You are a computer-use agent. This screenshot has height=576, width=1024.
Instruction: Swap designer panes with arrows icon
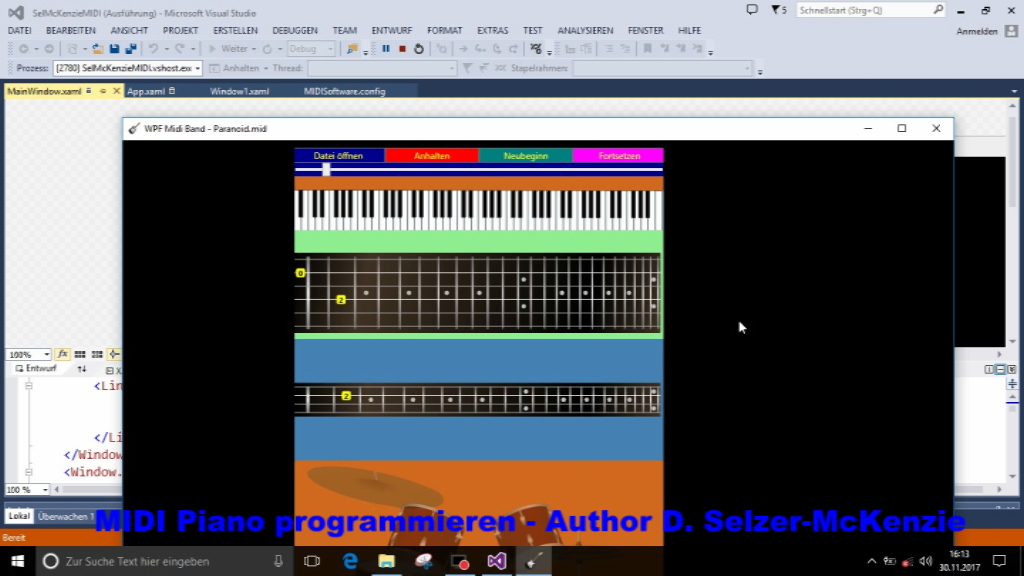click(82, 369)
